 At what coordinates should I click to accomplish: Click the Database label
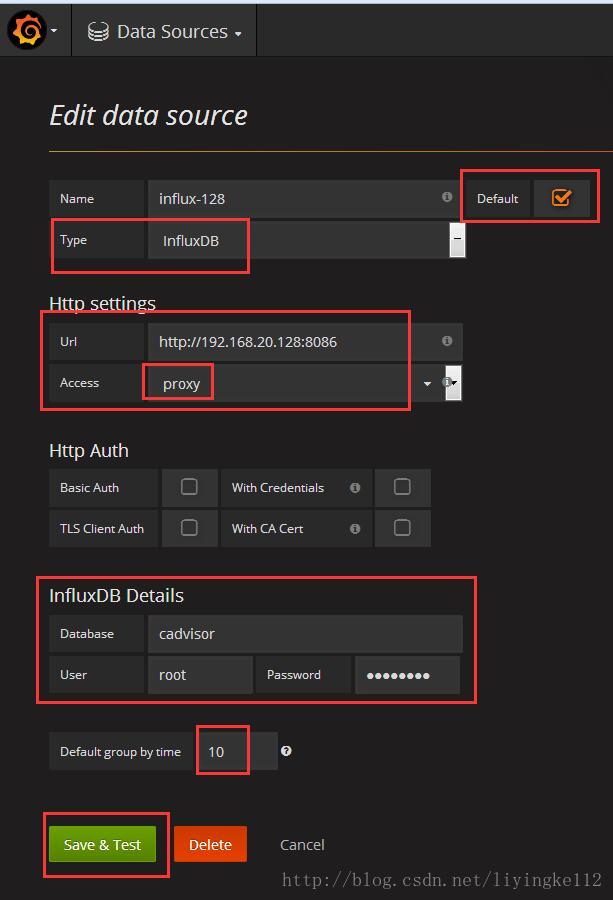tap(87, 634)
